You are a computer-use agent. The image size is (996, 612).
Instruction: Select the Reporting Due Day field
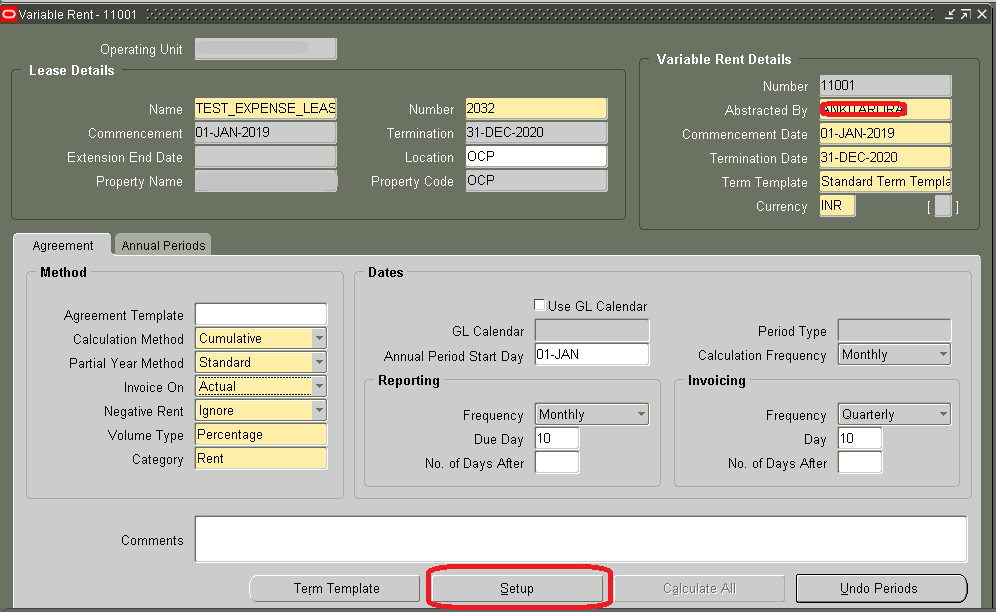tap(556, 437)
